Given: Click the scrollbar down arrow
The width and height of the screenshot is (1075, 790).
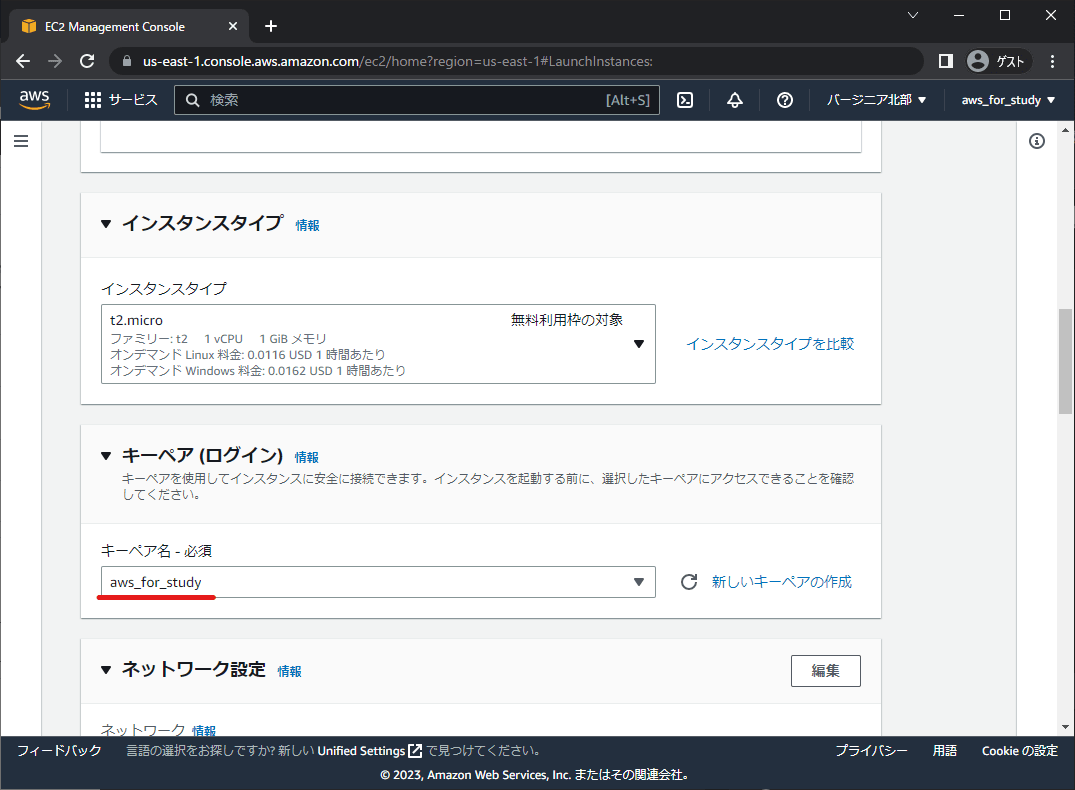Looking at the screenshot, I should coord(1065,728).
